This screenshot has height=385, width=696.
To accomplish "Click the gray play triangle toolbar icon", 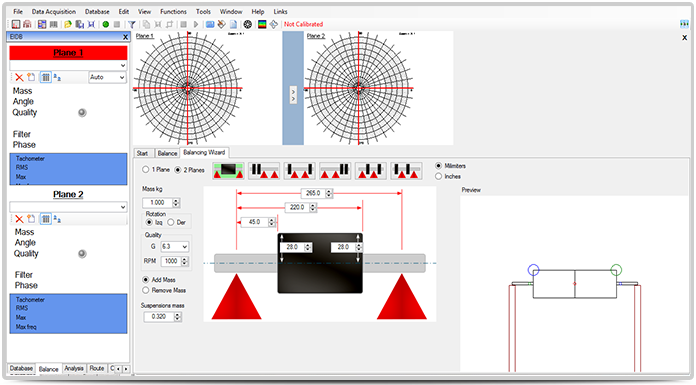I will [196, 24].
